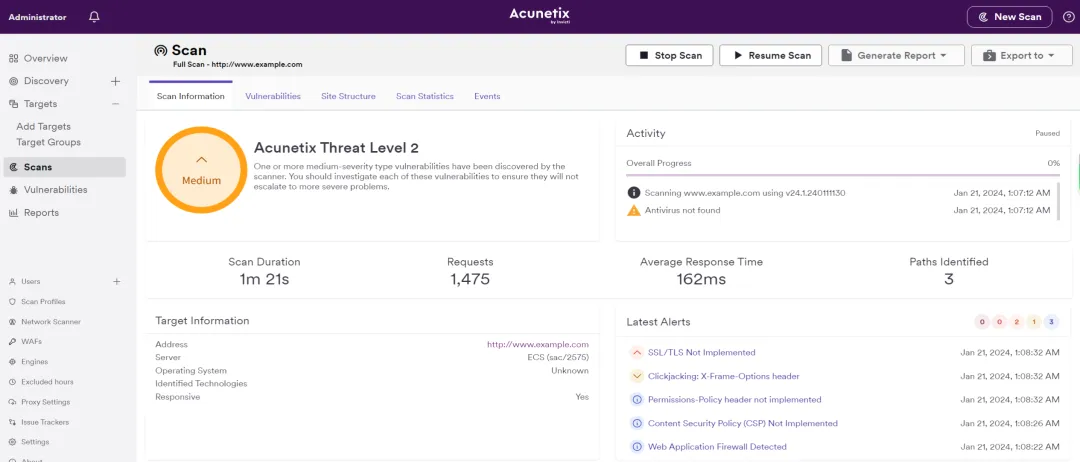
Task: Click the Administrator account label
Action: (37, 17)
